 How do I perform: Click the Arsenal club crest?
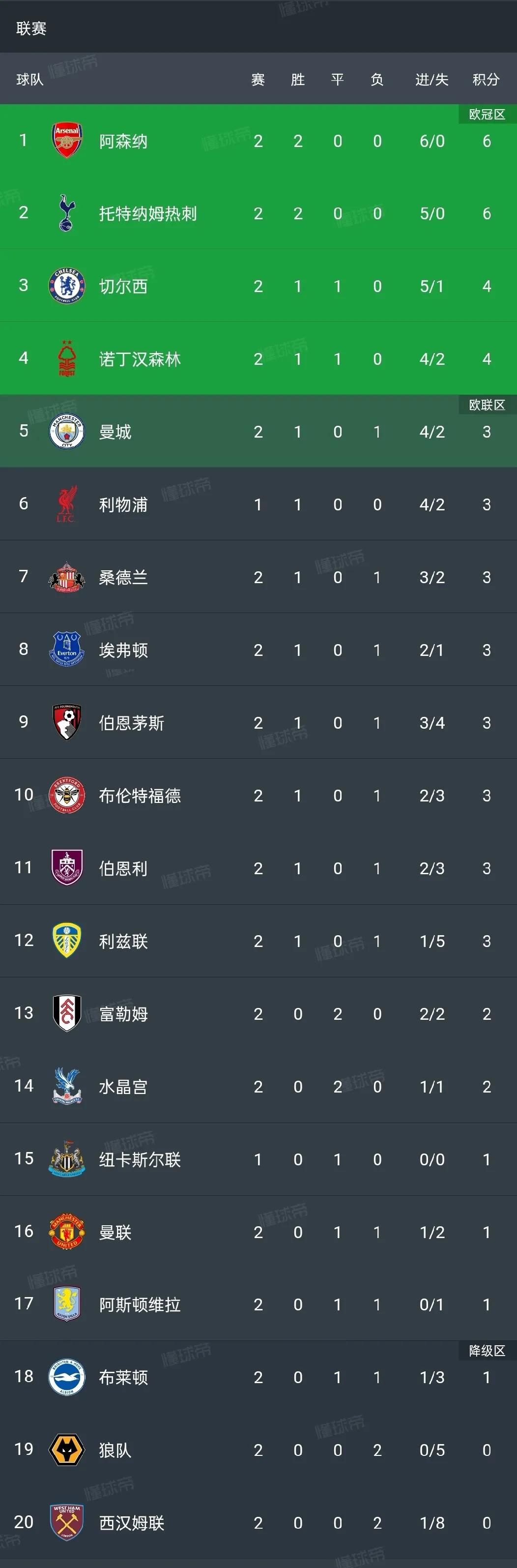(x=67, y=141)
